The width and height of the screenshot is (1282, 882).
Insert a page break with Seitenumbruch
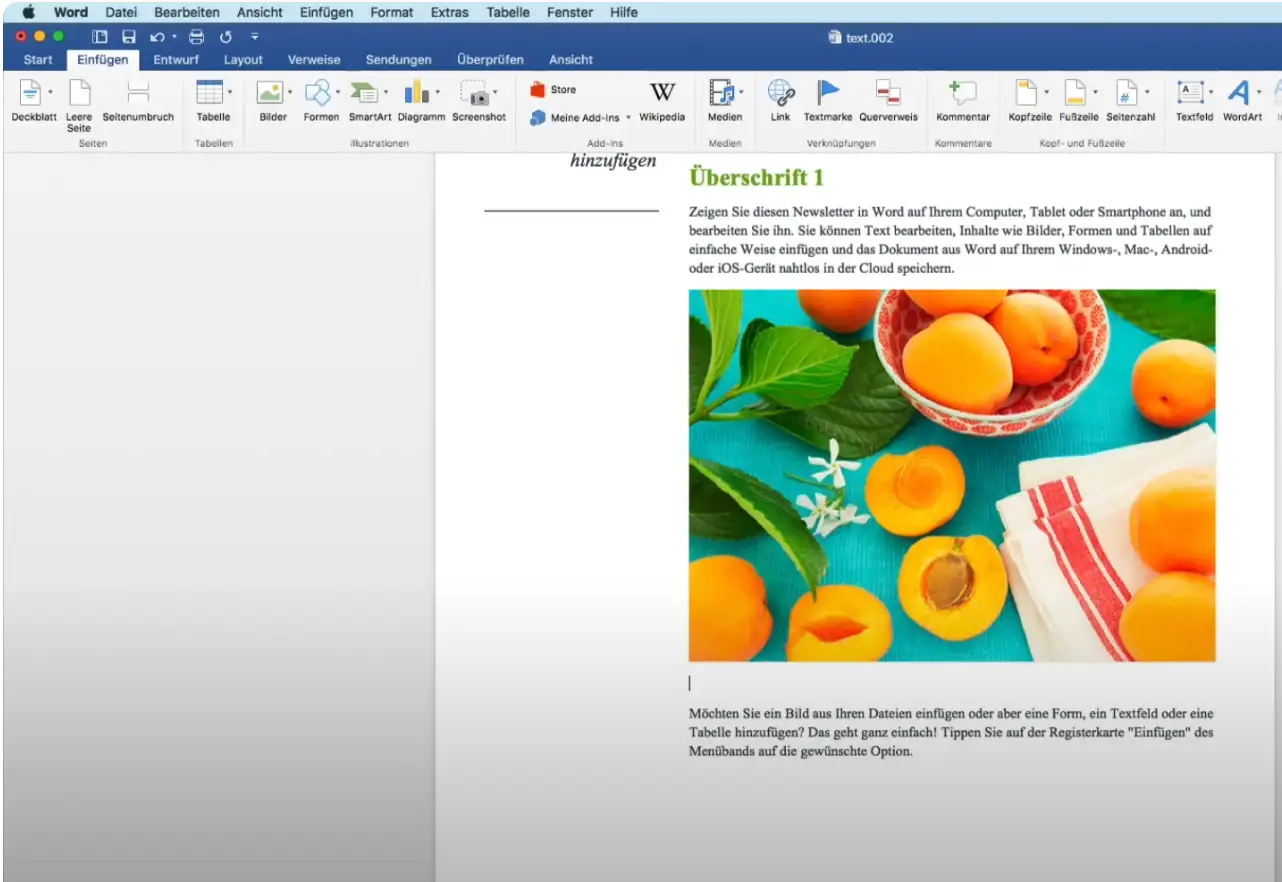[x=138, y=94]
